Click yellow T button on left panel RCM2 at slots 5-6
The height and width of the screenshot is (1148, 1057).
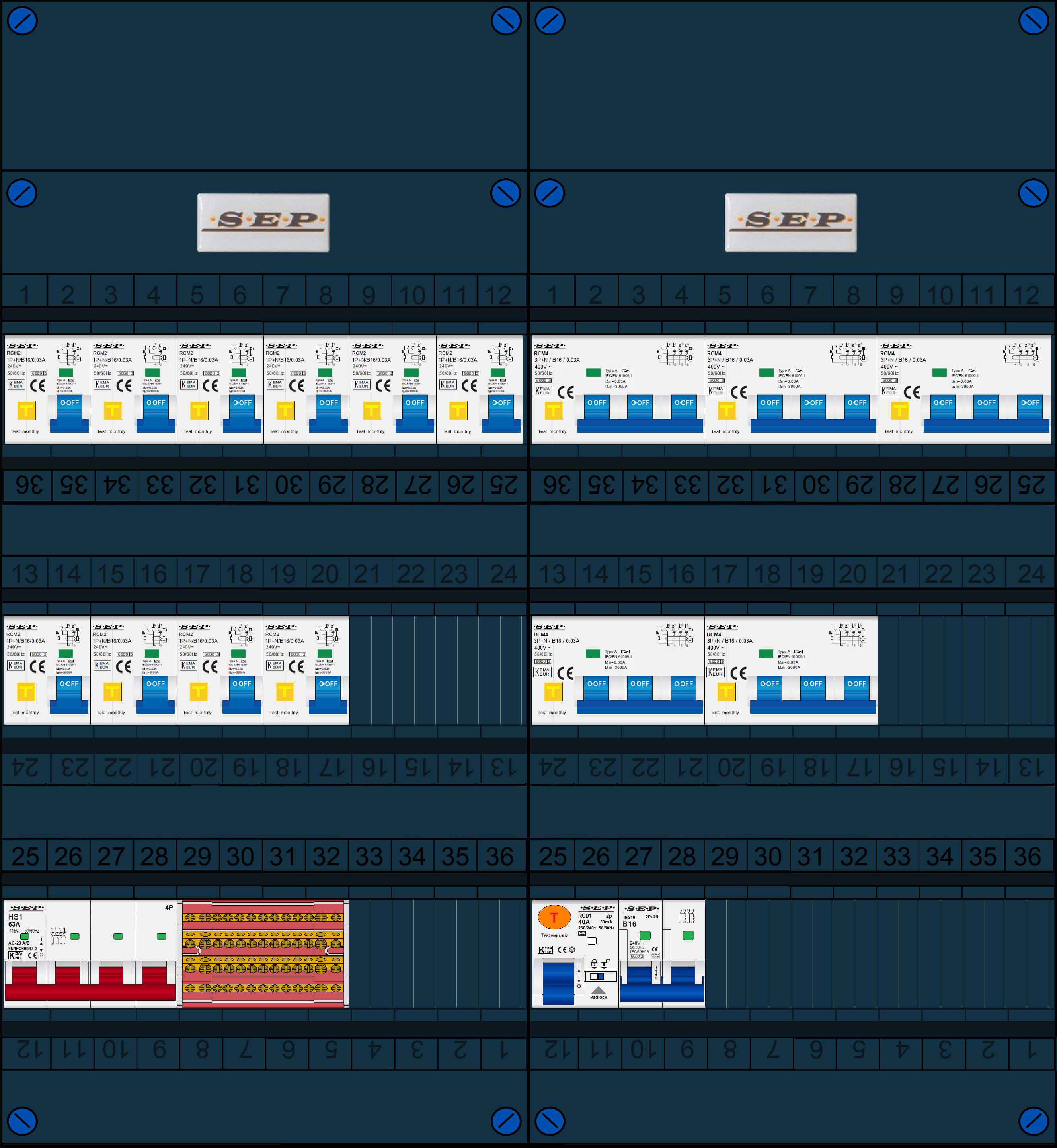click(199, 410)
